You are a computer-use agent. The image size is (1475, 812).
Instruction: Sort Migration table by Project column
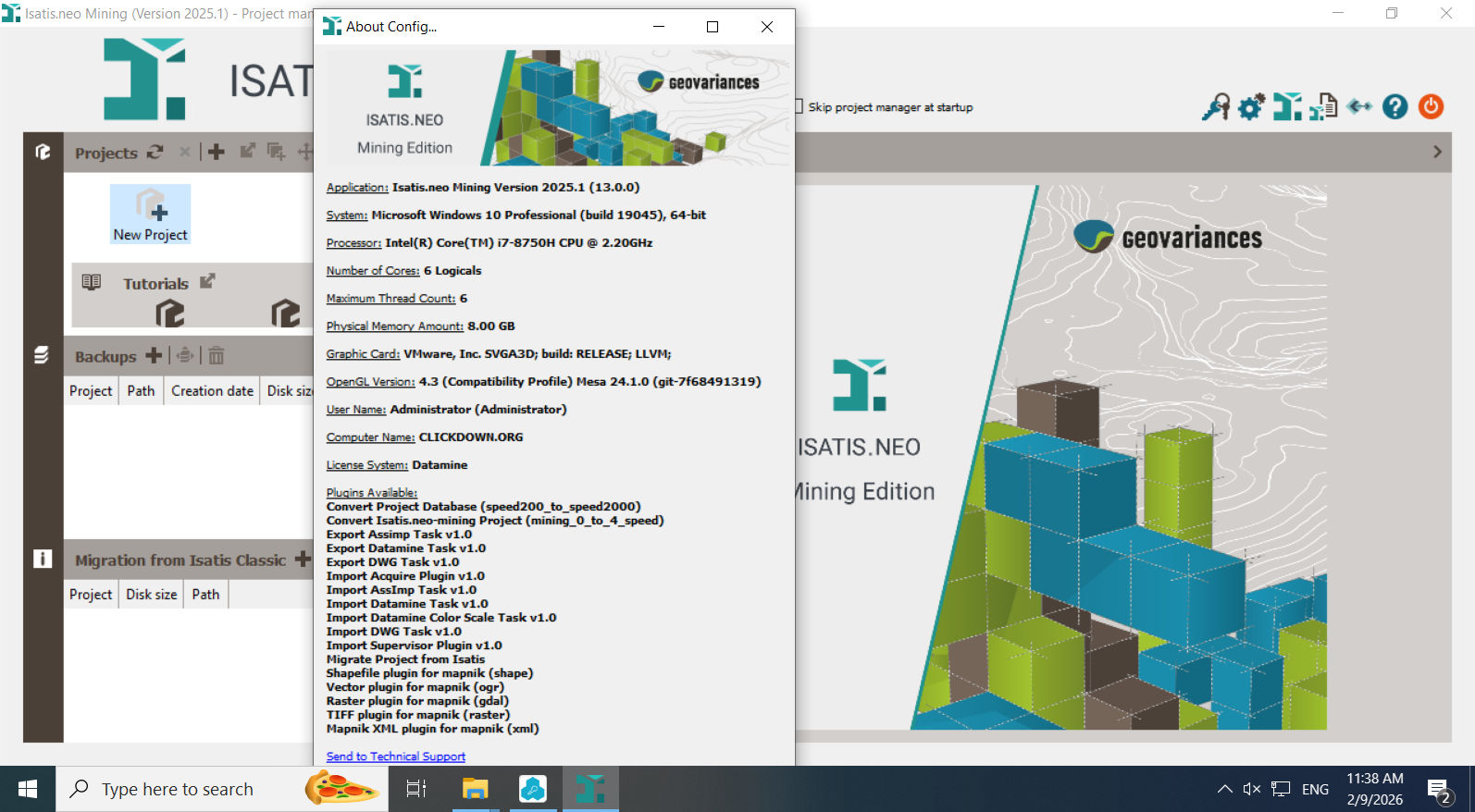pos(91,595)
